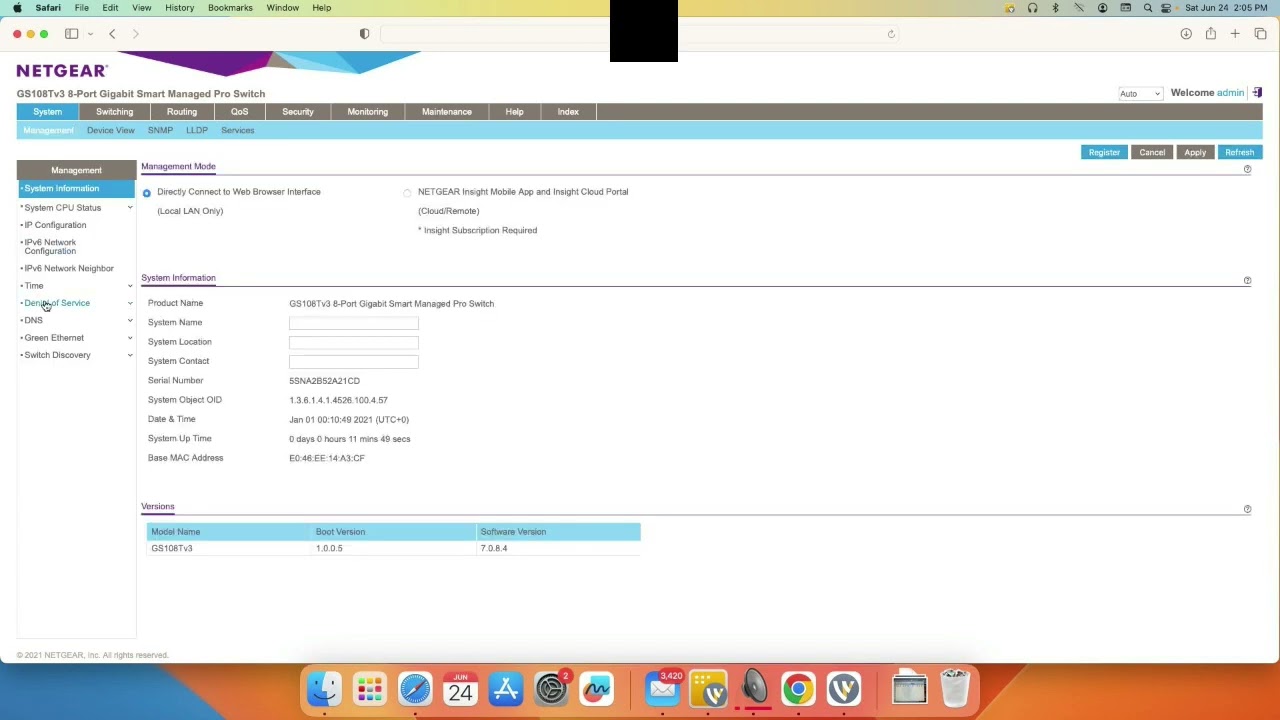Open the QoS tab
The image size is (1280, 720).
tap(239, 112)
